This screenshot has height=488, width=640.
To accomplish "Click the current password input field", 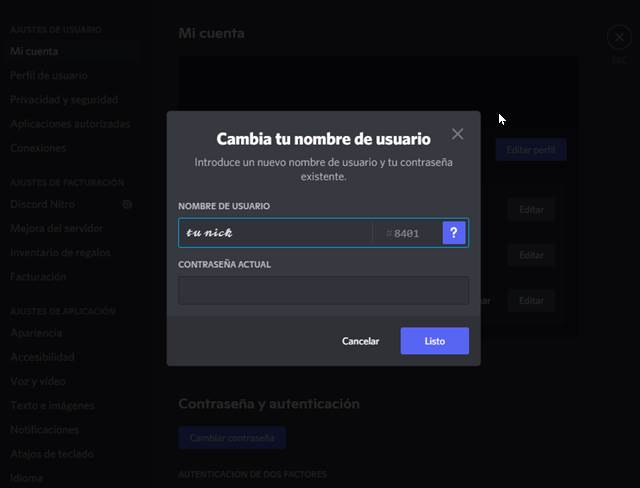I will pyautogui.click(x=323, y=291).
